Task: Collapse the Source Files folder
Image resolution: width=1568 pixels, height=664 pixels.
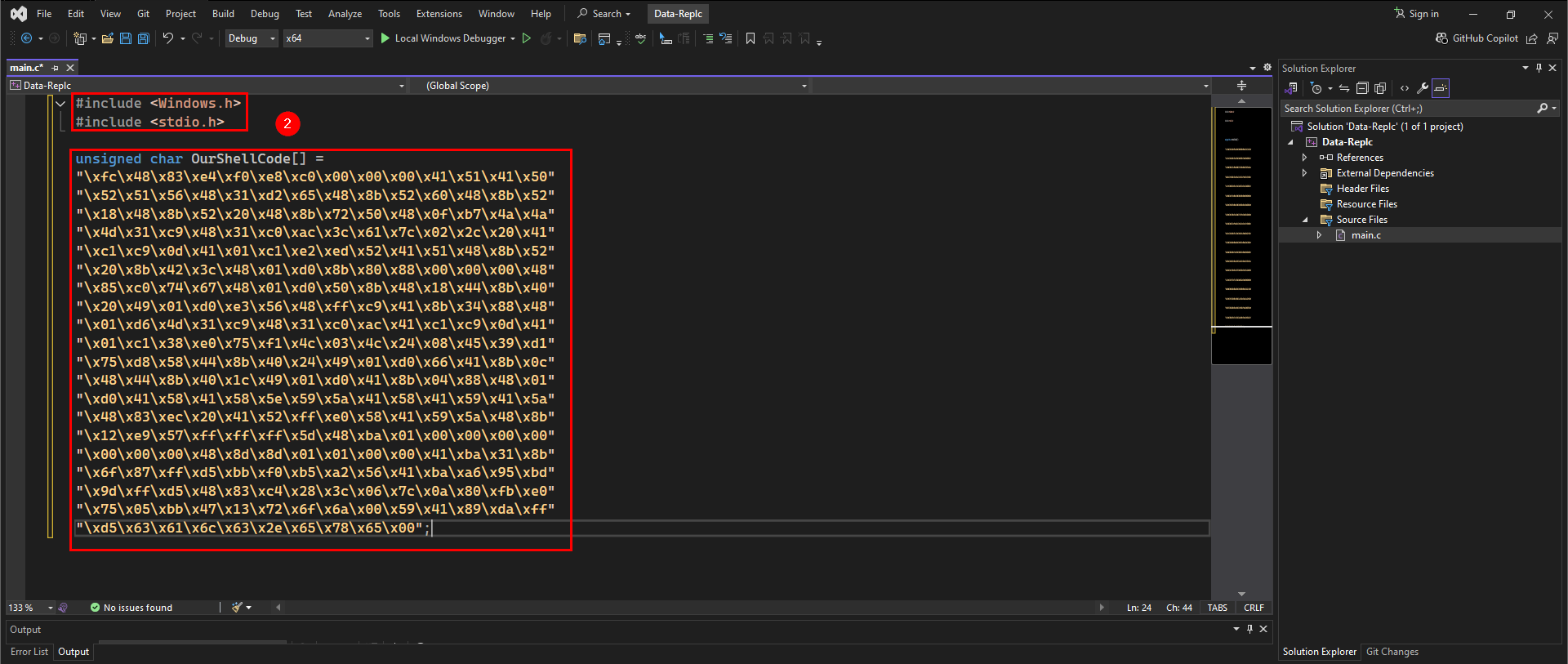Action: (1304, 220)
